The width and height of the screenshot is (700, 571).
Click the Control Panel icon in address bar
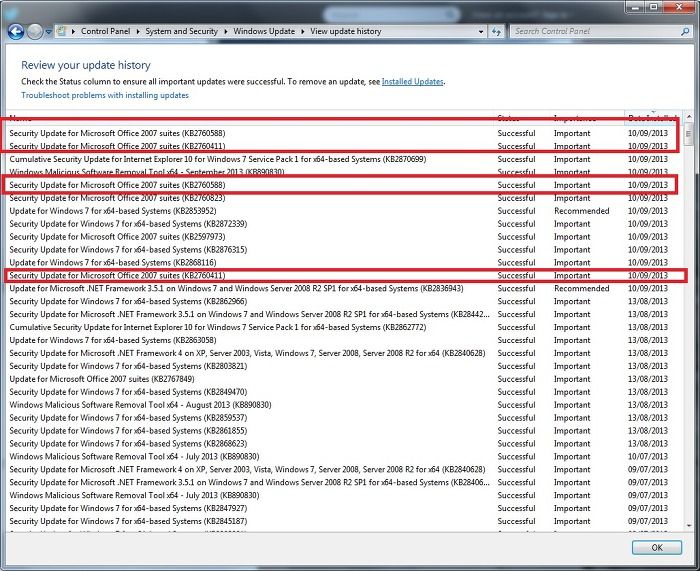(62, 31)
